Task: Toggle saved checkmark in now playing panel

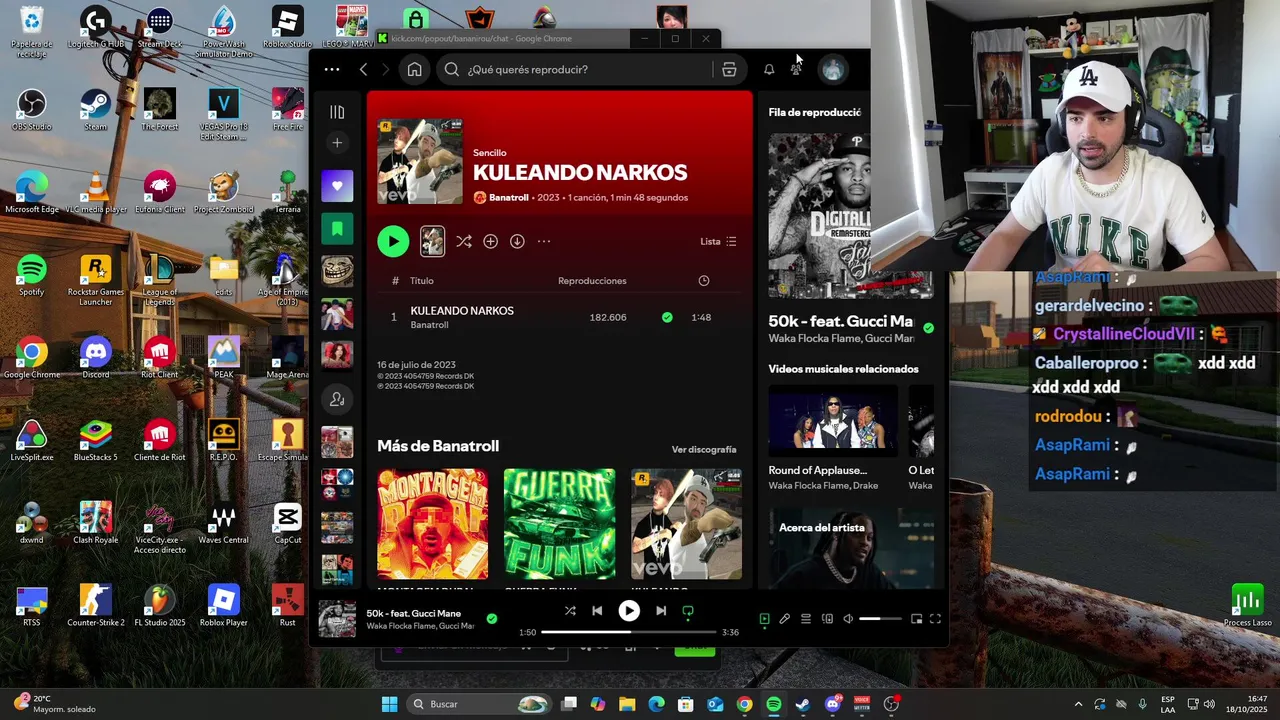Action: pos(929,327)
